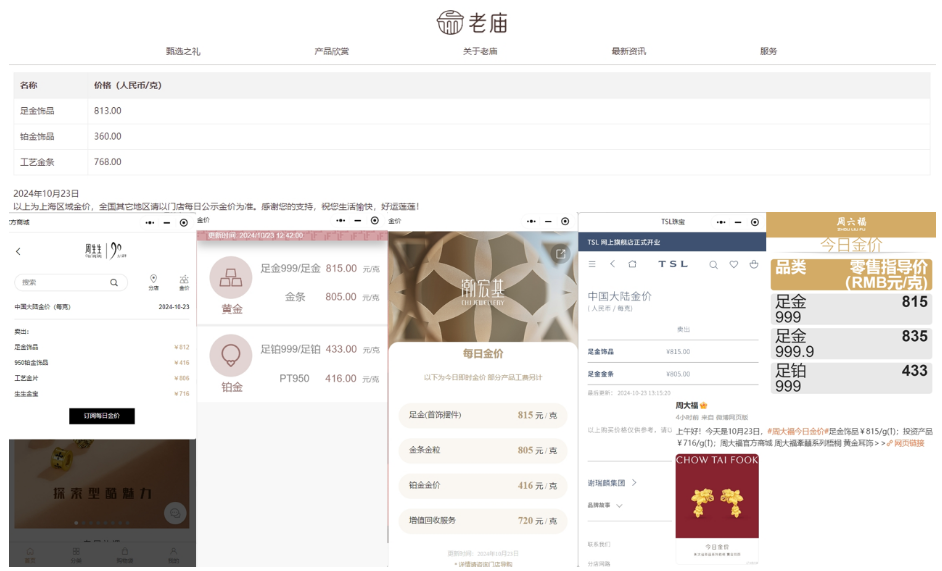Image resolution: width=942 pixels, height=571 pixels.
Task: Click the share icon on Chow Hong Ki banner
Action: (x=562, y=254)
